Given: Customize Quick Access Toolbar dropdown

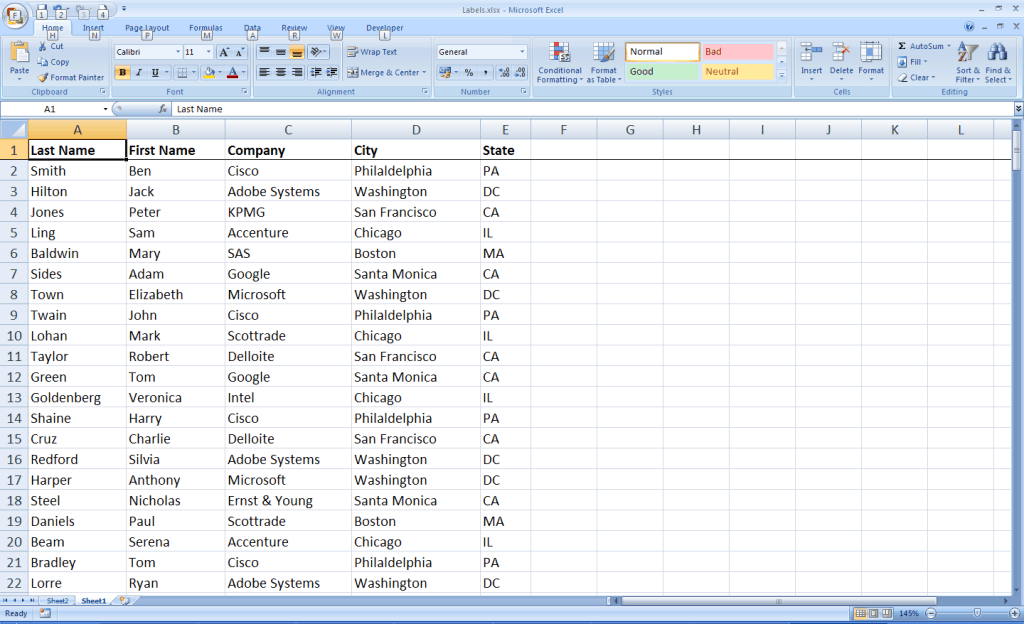Looking at the screenshot, I should 123,10.
